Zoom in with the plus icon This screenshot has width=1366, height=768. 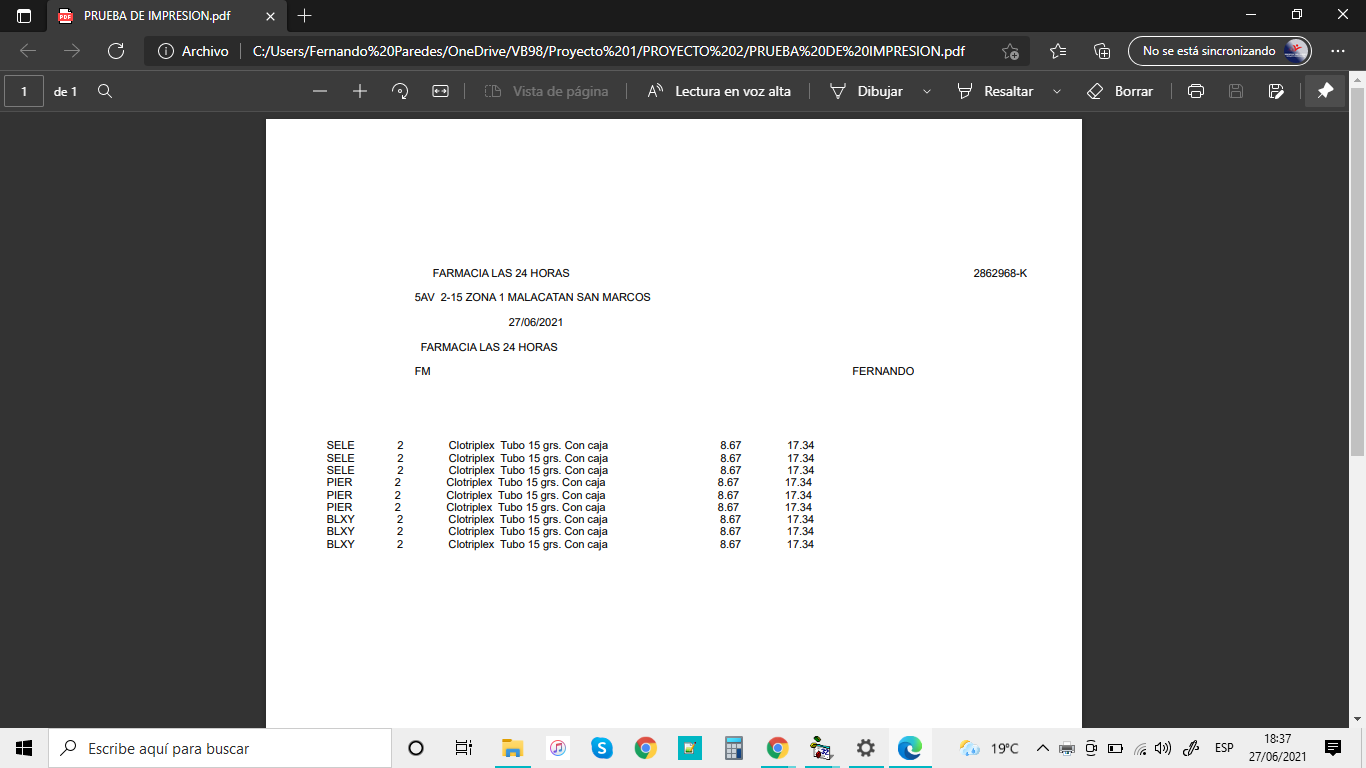tap(360, 91)
